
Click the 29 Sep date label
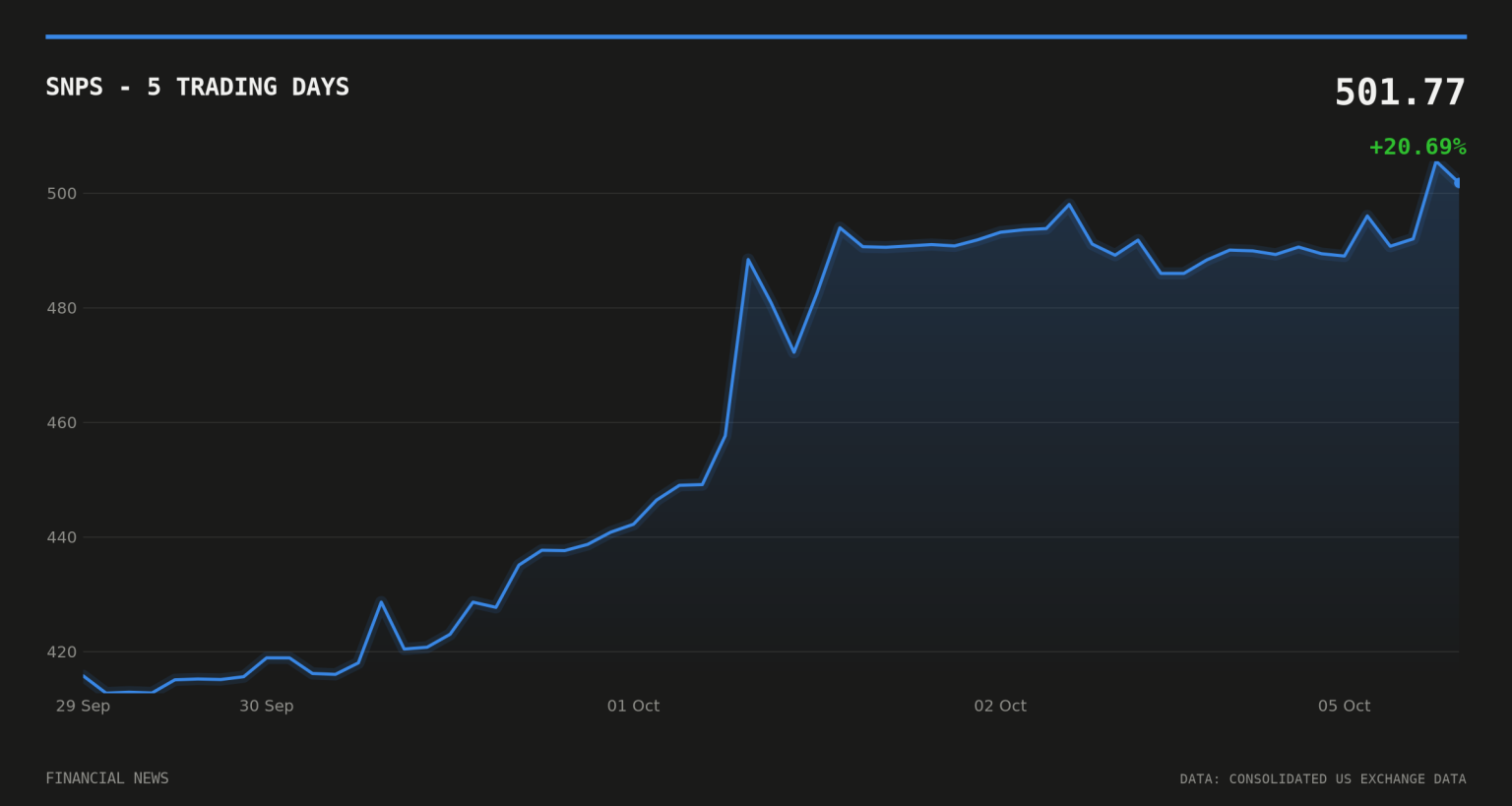pyautogui.click(x=83, y=706)
